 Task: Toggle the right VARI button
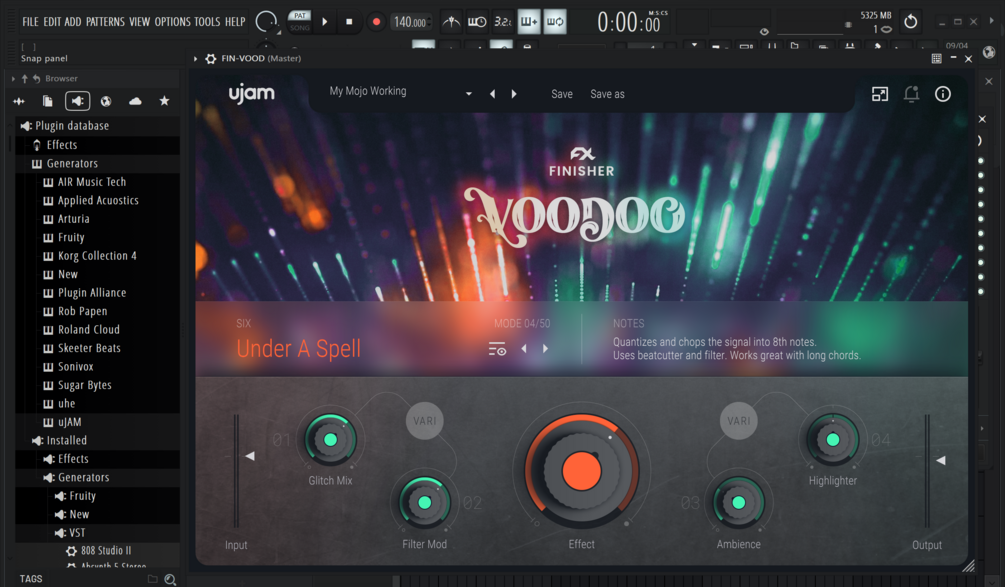[738, 421]
